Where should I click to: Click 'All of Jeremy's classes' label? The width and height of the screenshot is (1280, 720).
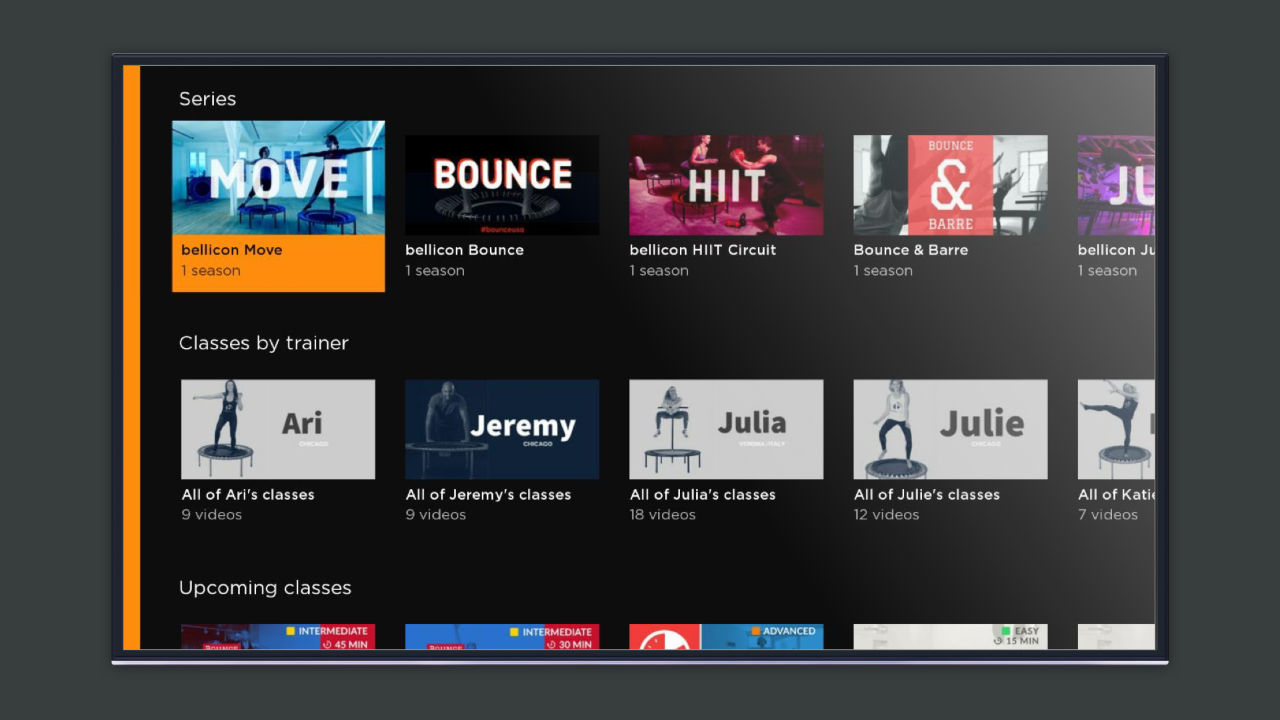(x=488, y=494)
